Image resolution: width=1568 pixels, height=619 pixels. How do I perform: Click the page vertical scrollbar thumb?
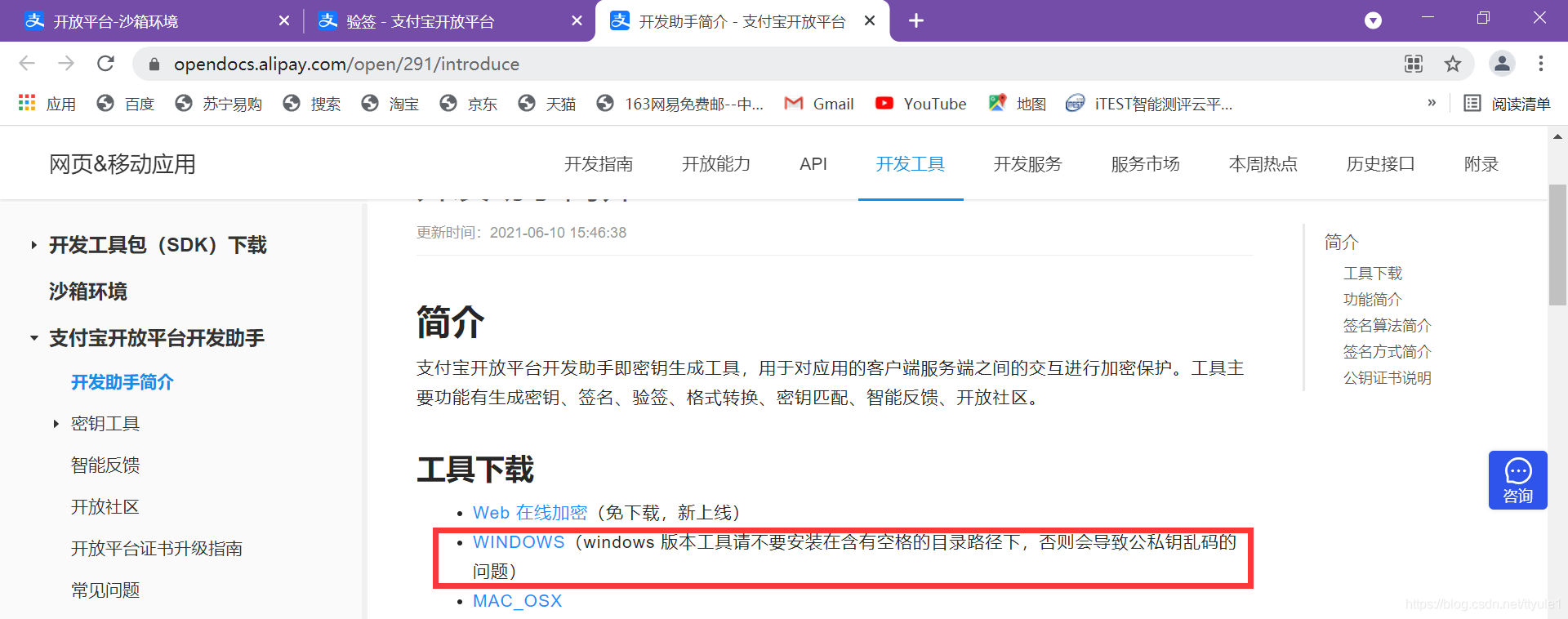[x=1557, y=245]
